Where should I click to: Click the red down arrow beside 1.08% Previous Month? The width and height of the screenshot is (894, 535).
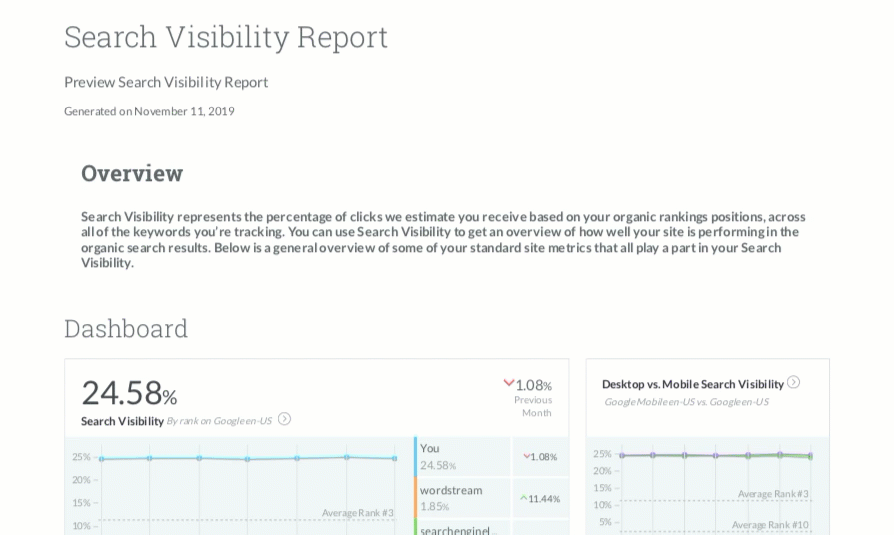point(508,383)
